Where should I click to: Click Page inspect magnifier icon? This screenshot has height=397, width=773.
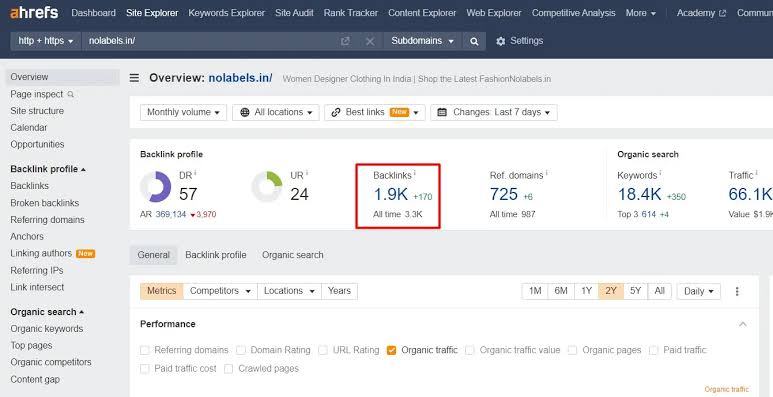(x=70, y=94)
